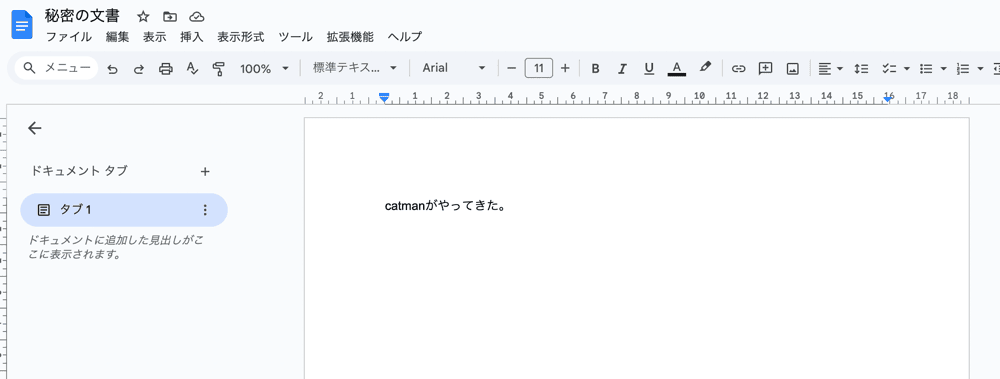Image resolution: width=1000 pixels, height=379 pixels.
Task: Star the document 秘密の文書
Action: [x=143, y=17]
